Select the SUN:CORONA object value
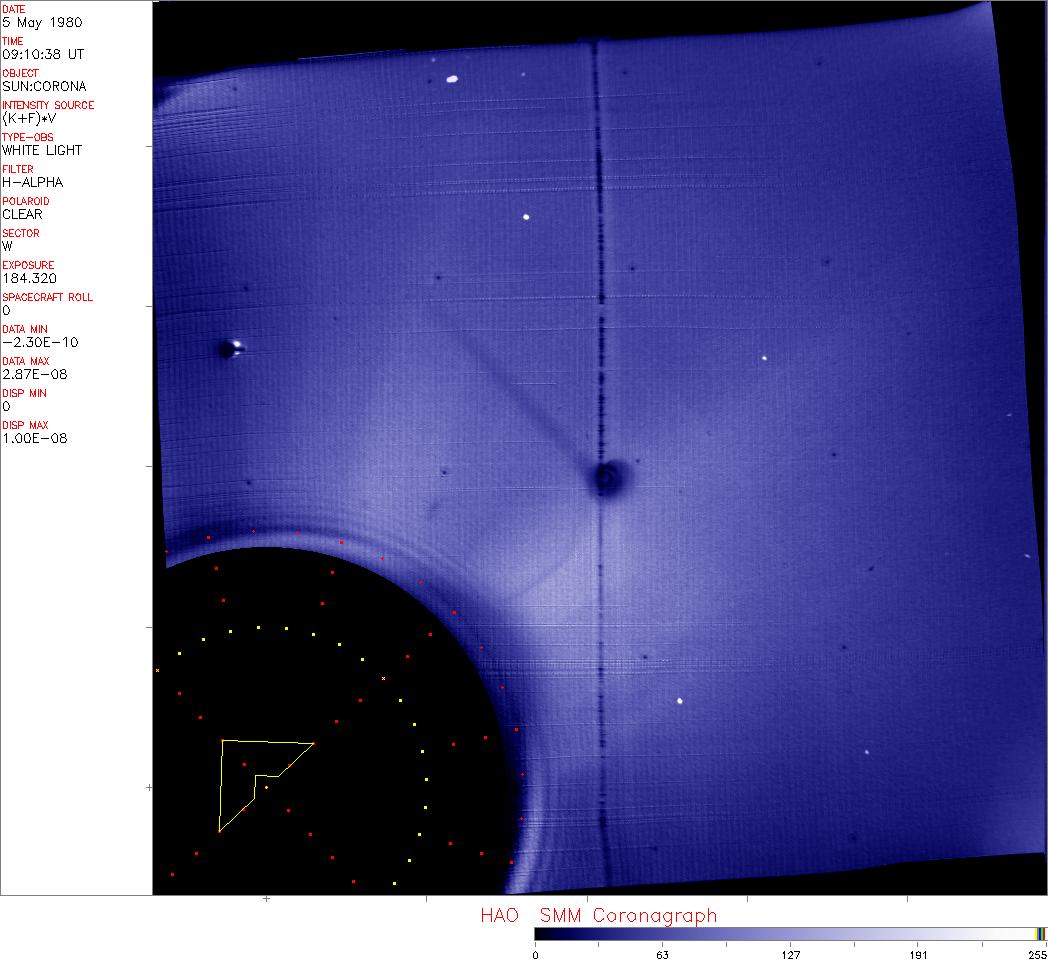Viewport: 1048px width, 960px height. (x=44, y=86)
